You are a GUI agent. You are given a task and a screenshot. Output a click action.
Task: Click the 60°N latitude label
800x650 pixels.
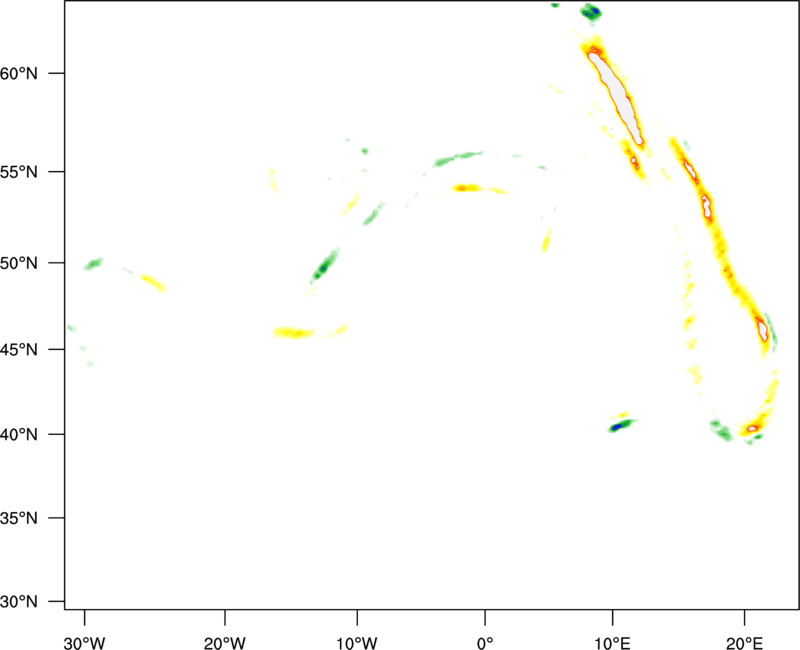click(19, 73)
